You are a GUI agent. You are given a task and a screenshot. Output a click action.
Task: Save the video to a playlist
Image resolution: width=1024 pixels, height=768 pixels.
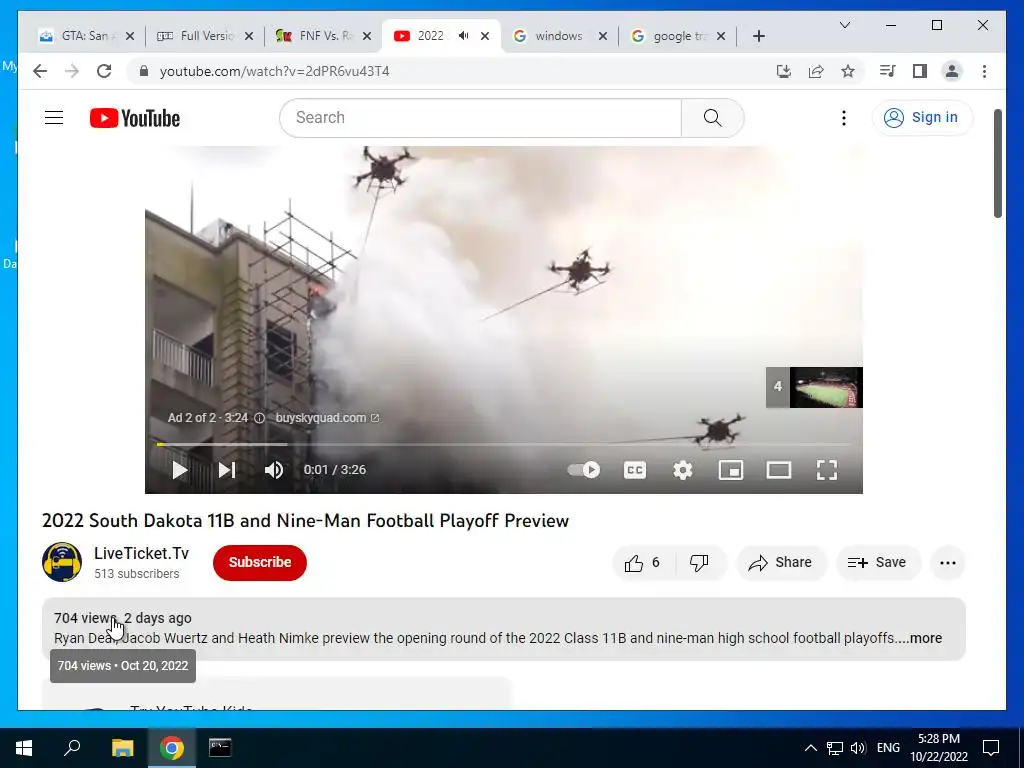pyautogui.click(x=878, y=563)
